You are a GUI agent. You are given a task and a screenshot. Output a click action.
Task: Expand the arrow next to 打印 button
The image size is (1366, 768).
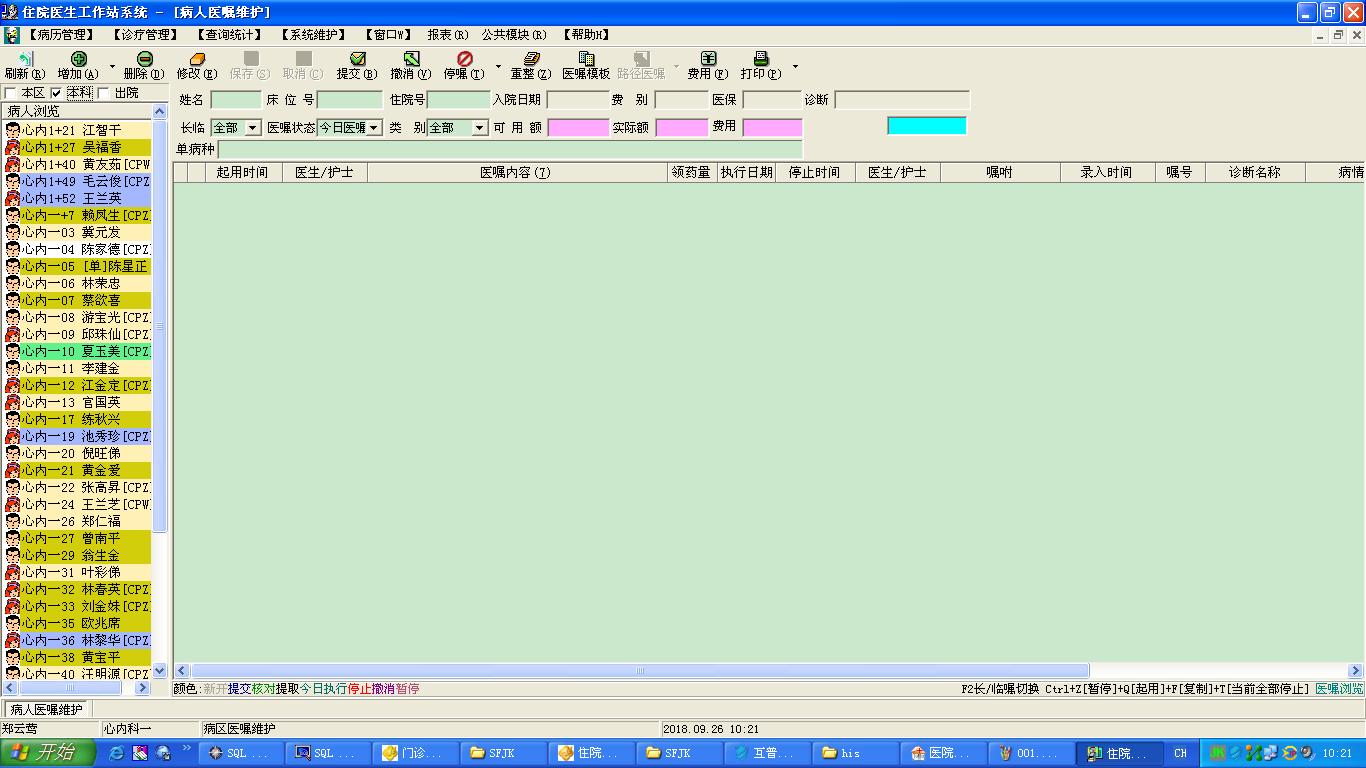795,67
